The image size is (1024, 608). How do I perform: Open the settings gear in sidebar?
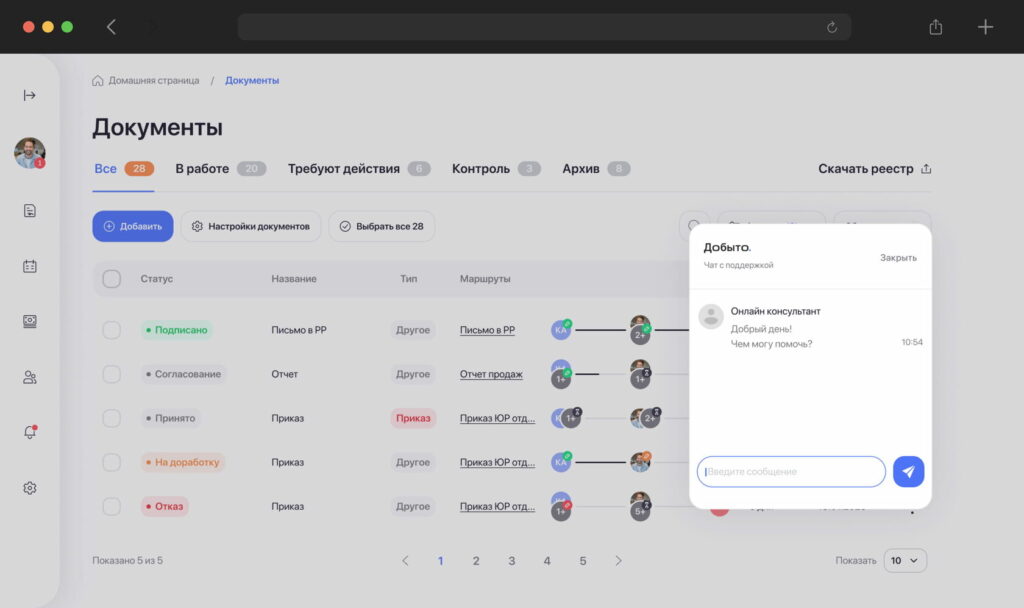coord(30,488)
